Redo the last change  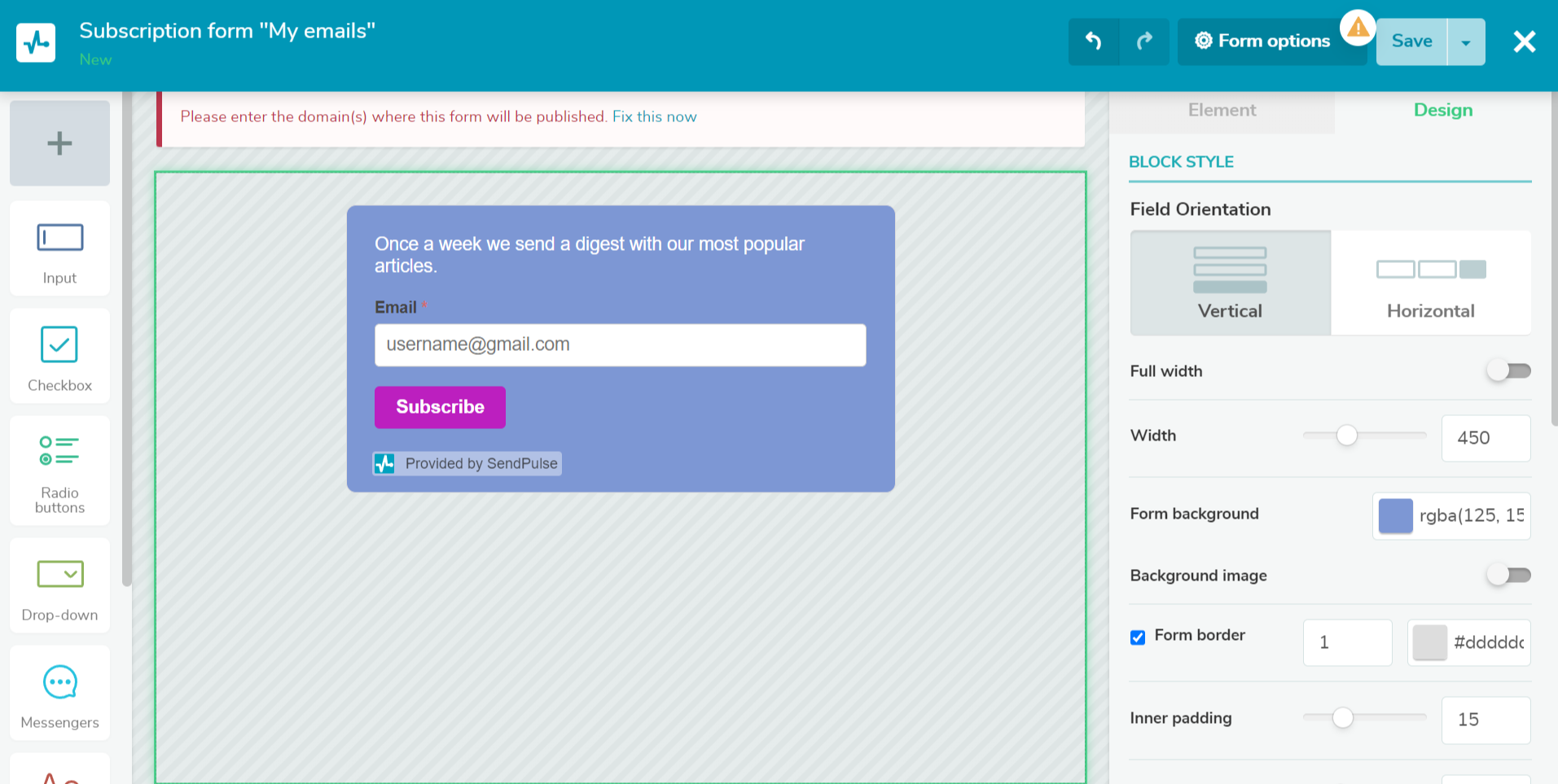pos(1144,42)
